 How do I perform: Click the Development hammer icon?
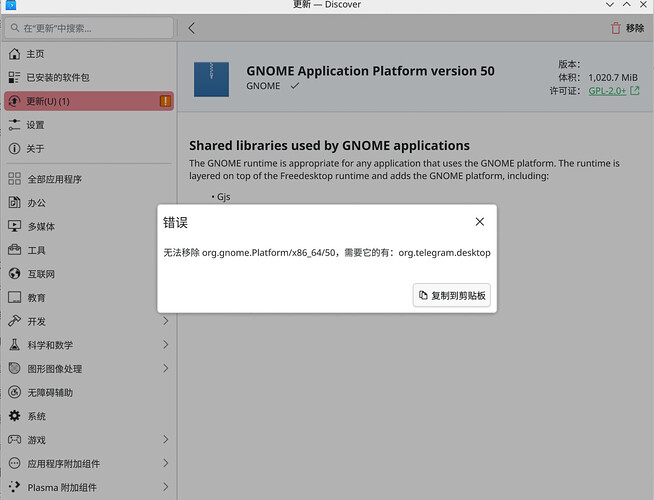[x=14, y=321]
